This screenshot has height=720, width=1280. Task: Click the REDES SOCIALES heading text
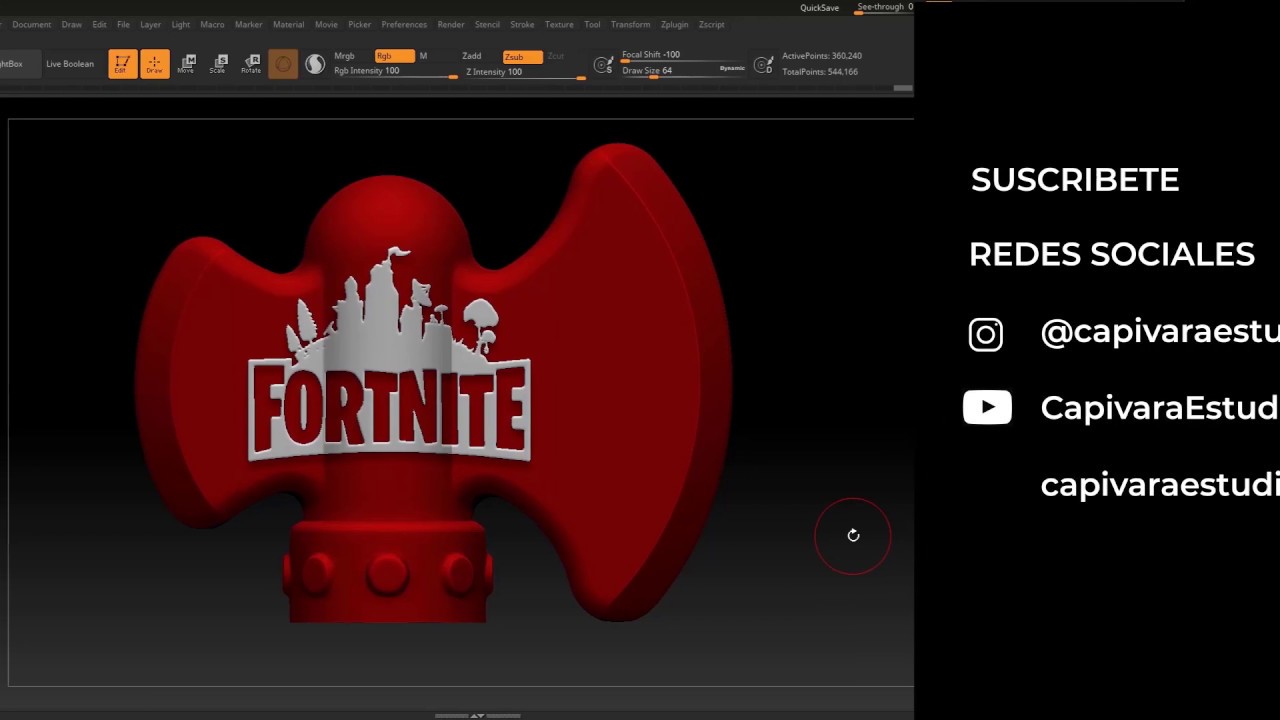click(x=1112, y=255)
